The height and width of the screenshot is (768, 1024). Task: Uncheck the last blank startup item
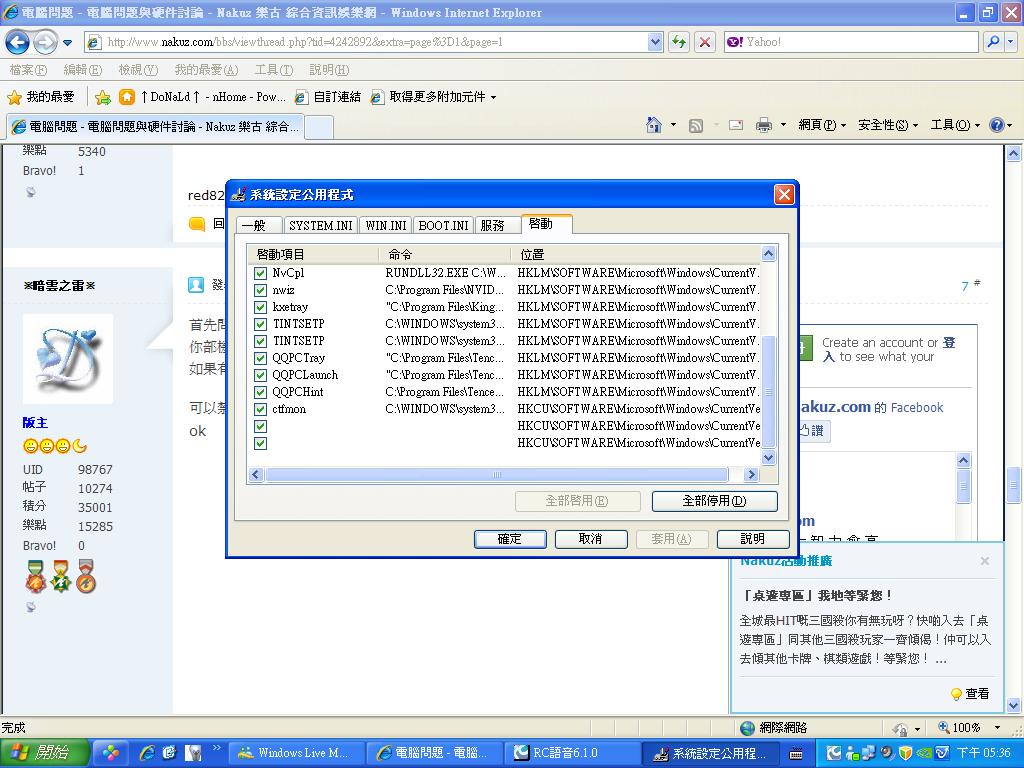[x=261, y=443]
